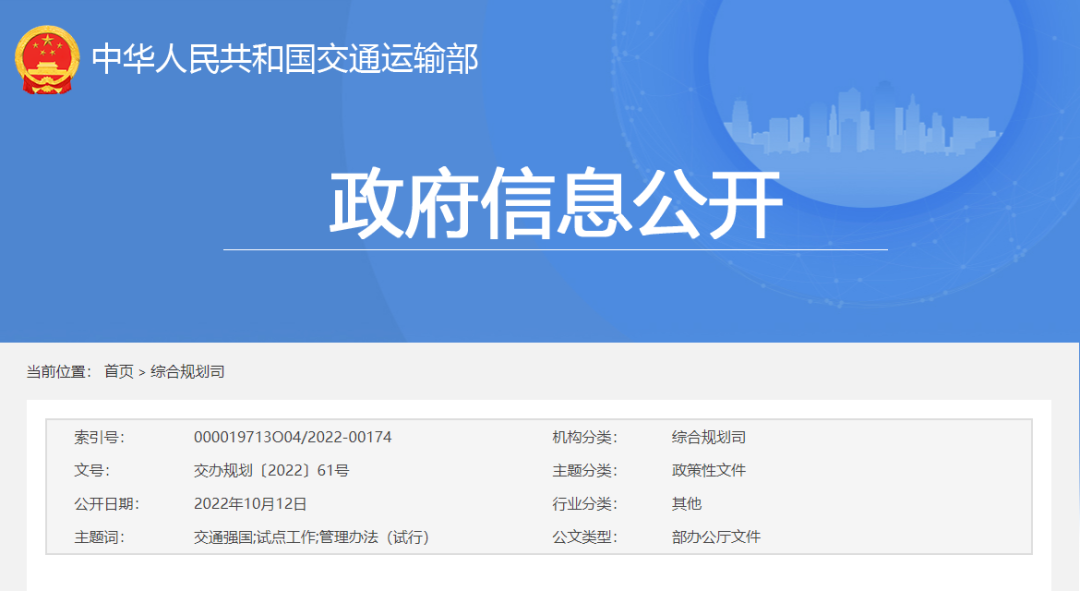The height and width of the screenshot is (591, 1080).
Task: Open 中华人民共和国交通运输部 site title
Action: pos(285,59)
